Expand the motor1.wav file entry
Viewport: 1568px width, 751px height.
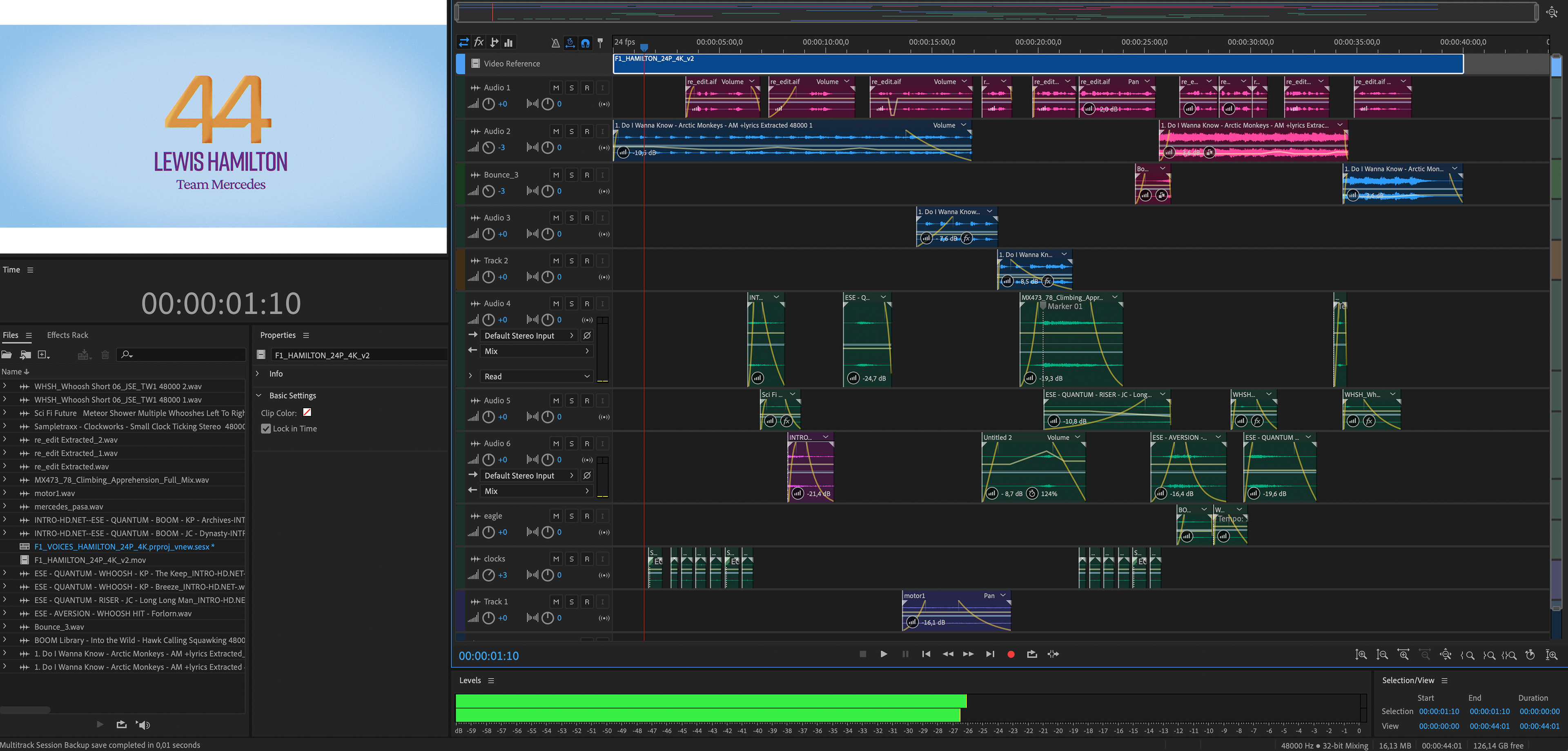click(5, 493)
